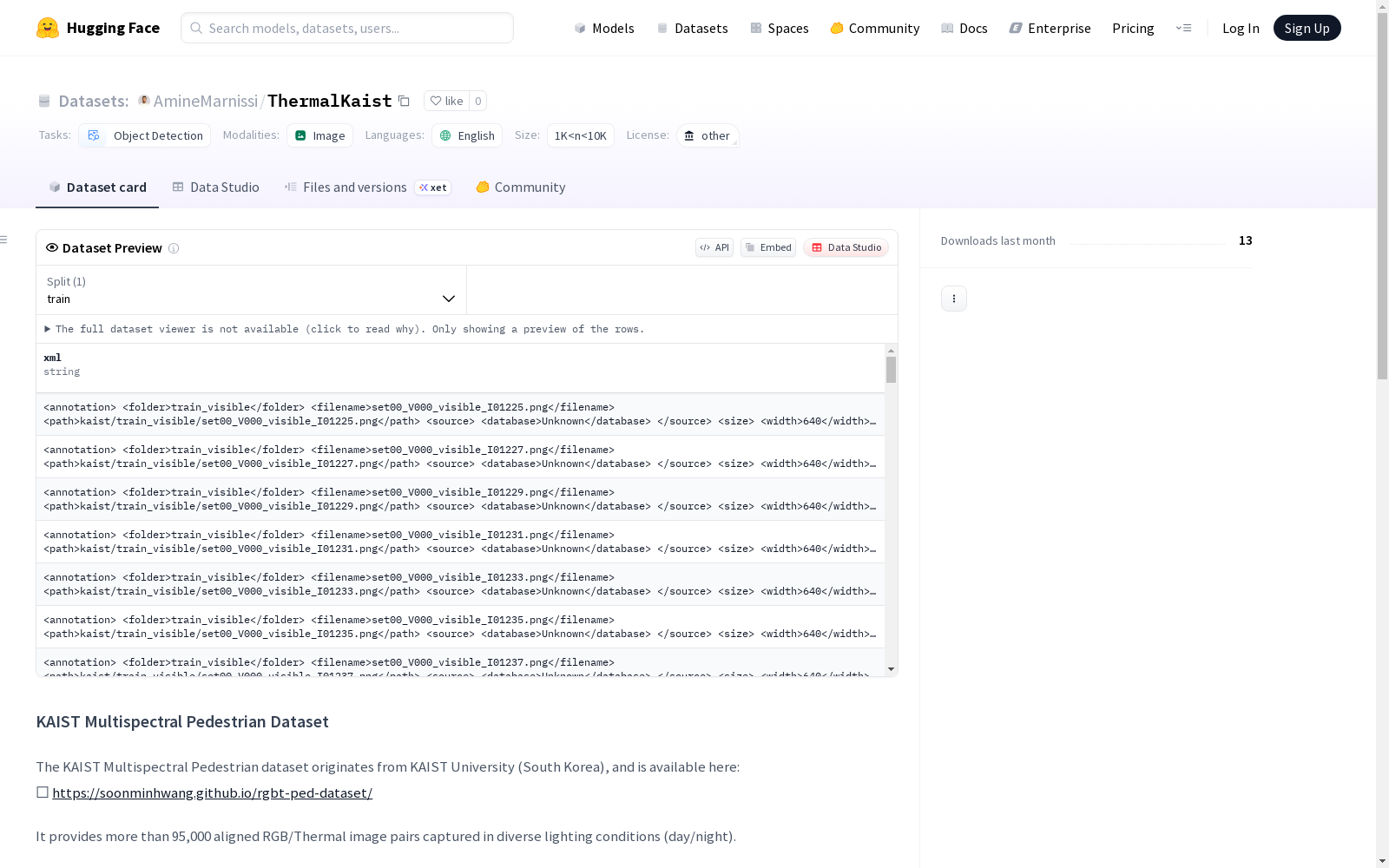This screenshot has height=868, width=1389.
Task: Open the rgbt-ped-dataset GitHub link
Action: point(212,792)
